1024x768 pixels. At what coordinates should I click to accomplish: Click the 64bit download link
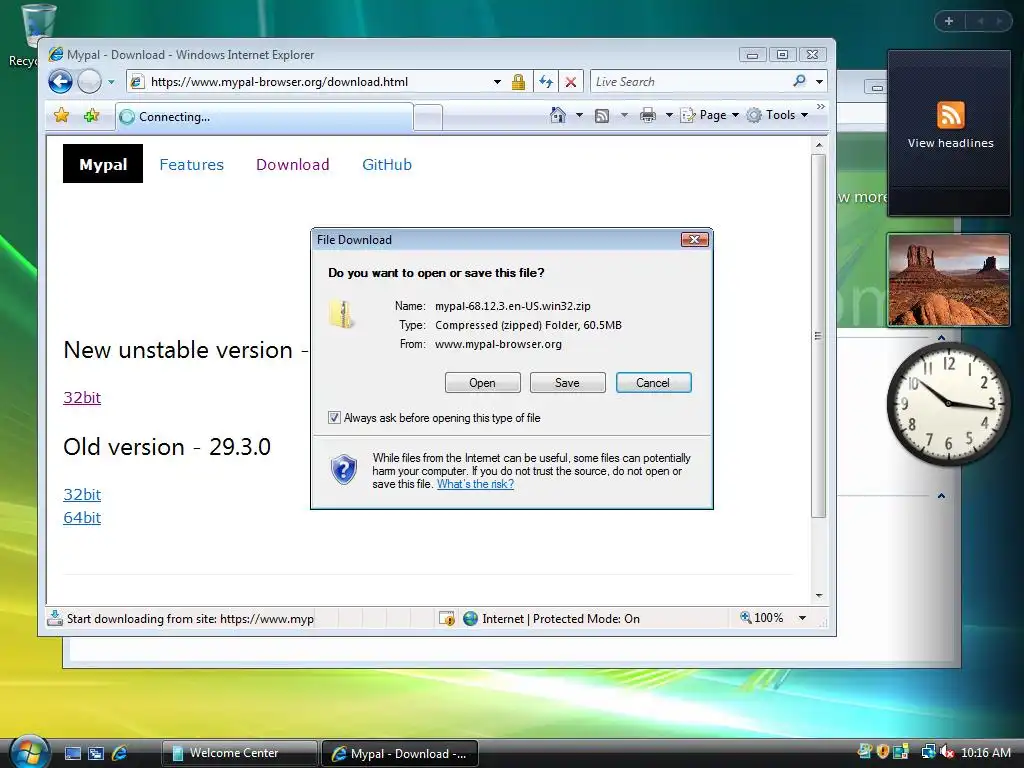[x=82, y=517]
